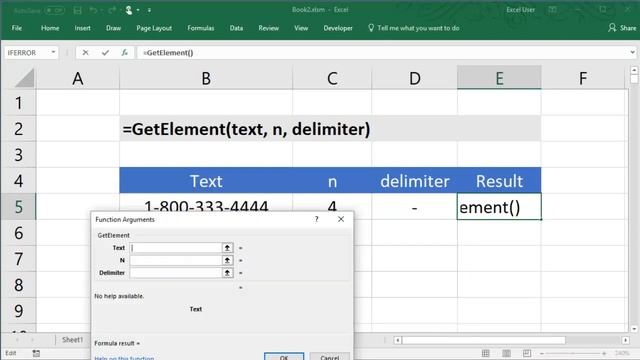The height and width of the screenshot is (360, 640).
Task: Toggle the AutoSave switch
Action: pos(54,10)
